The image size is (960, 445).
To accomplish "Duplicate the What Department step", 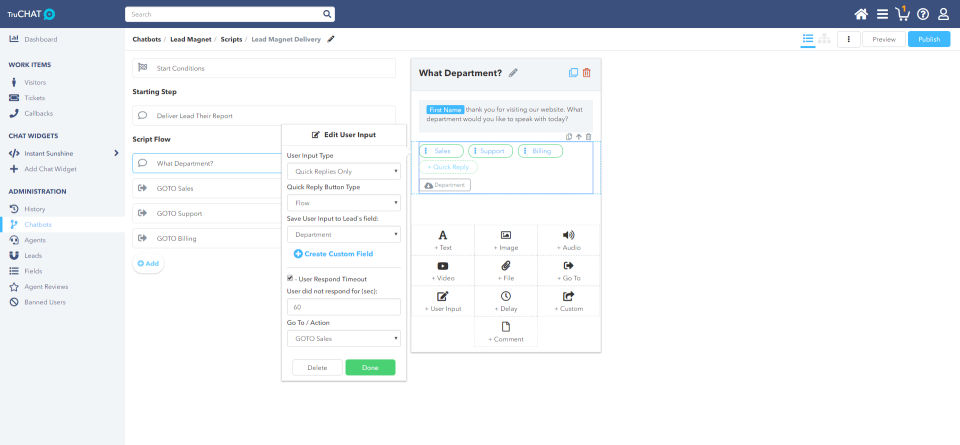I will click(573, 73).
